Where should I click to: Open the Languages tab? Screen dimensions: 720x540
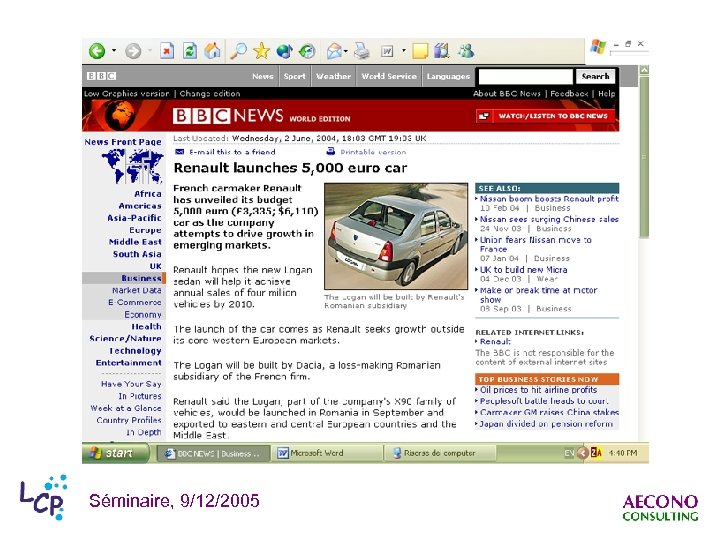(x=448, y=76)
